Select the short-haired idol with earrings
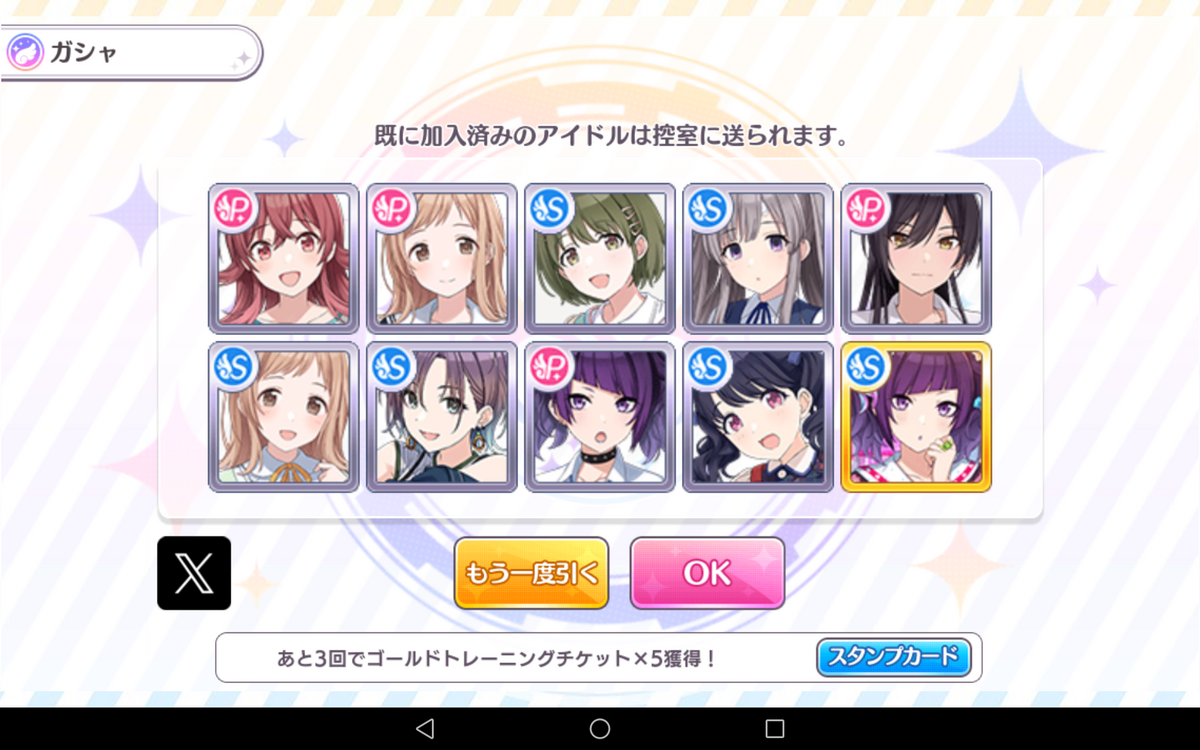 click(442, 417)
